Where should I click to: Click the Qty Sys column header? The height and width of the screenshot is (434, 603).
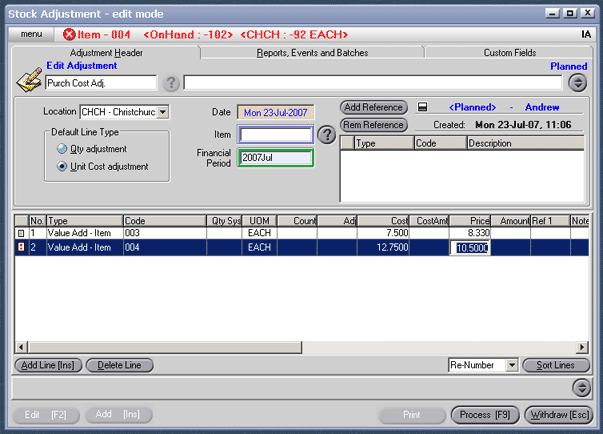click(x=224, y=221)
